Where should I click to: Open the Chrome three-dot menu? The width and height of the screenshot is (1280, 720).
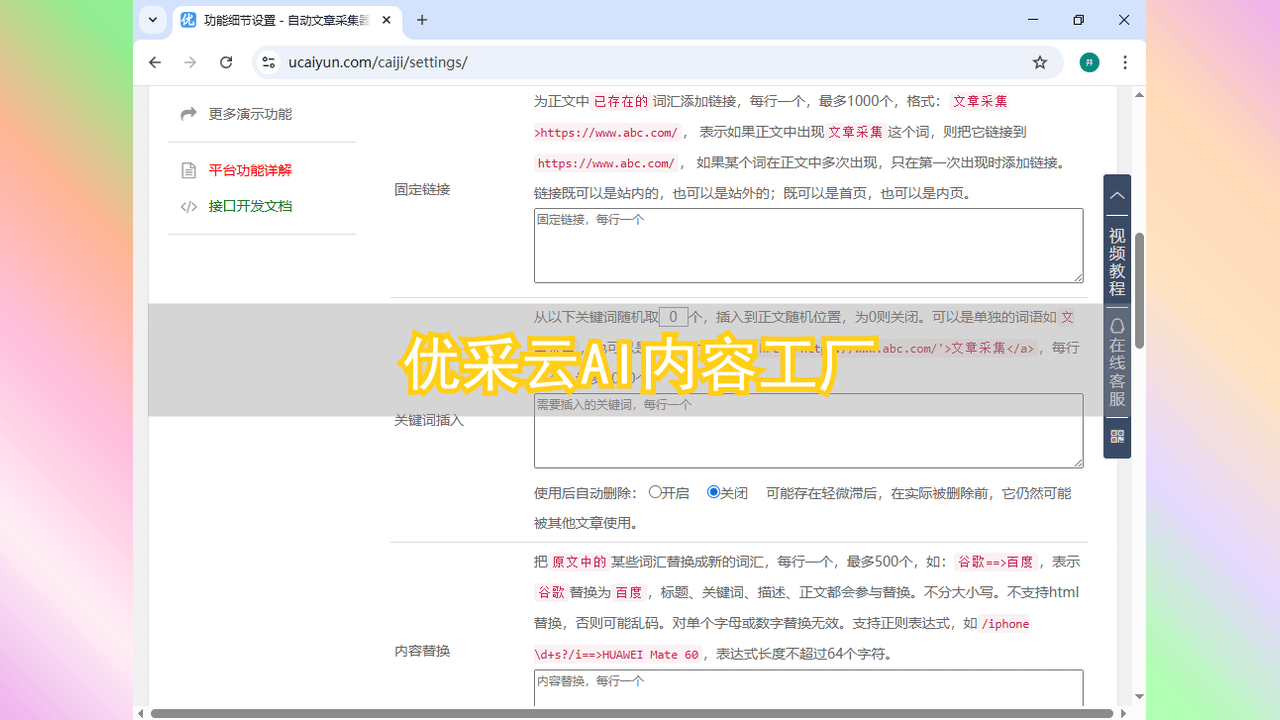(x=1125, y=62)
